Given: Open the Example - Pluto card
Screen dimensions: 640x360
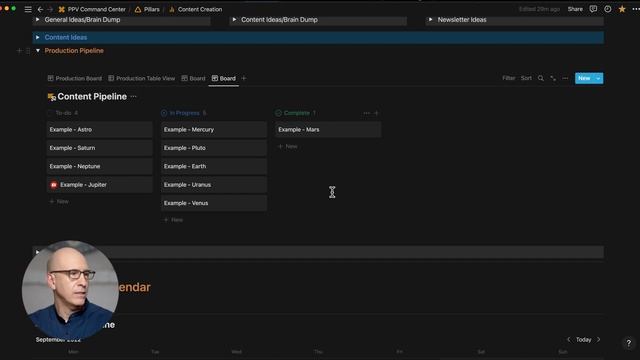Looking at the screenshot, I should (214, 148).
